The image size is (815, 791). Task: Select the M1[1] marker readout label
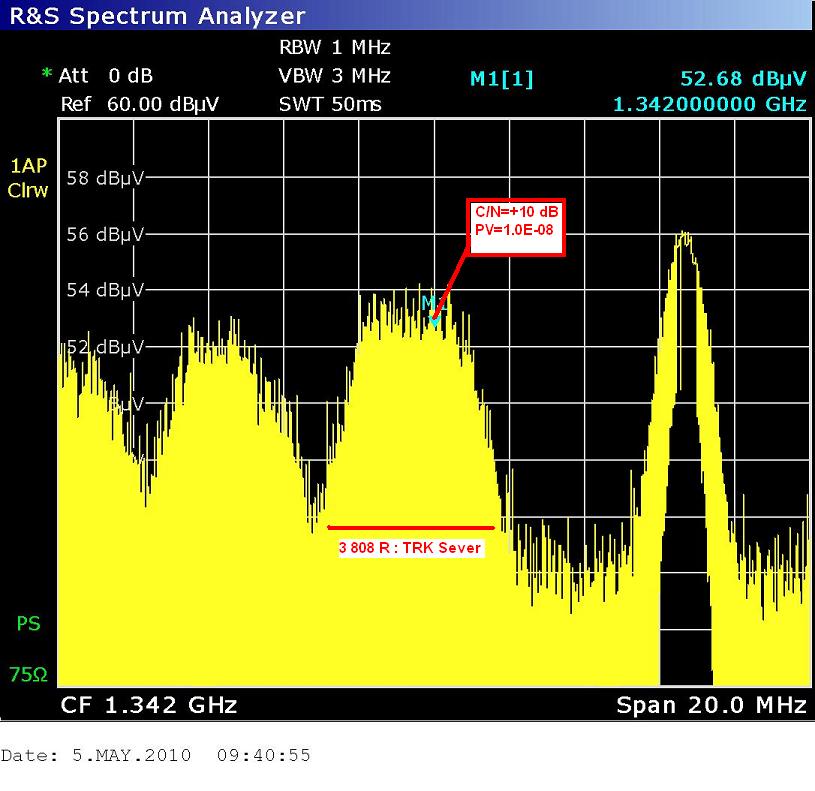[x=502, y=80]
